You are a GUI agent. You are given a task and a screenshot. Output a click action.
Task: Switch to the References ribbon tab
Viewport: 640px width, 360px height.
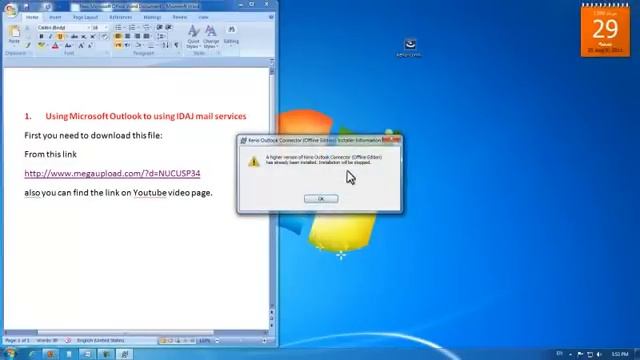click(120, 17)
